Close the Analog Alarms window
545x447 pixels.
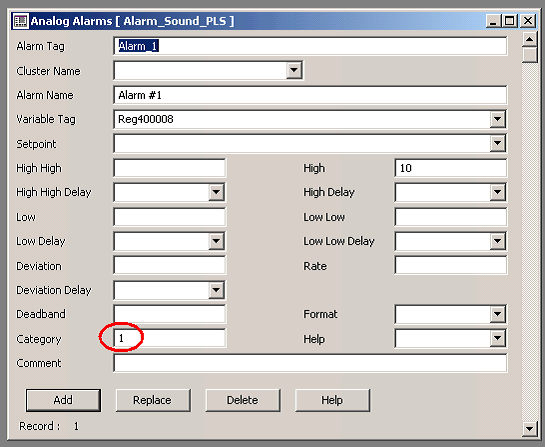(528, 21)
